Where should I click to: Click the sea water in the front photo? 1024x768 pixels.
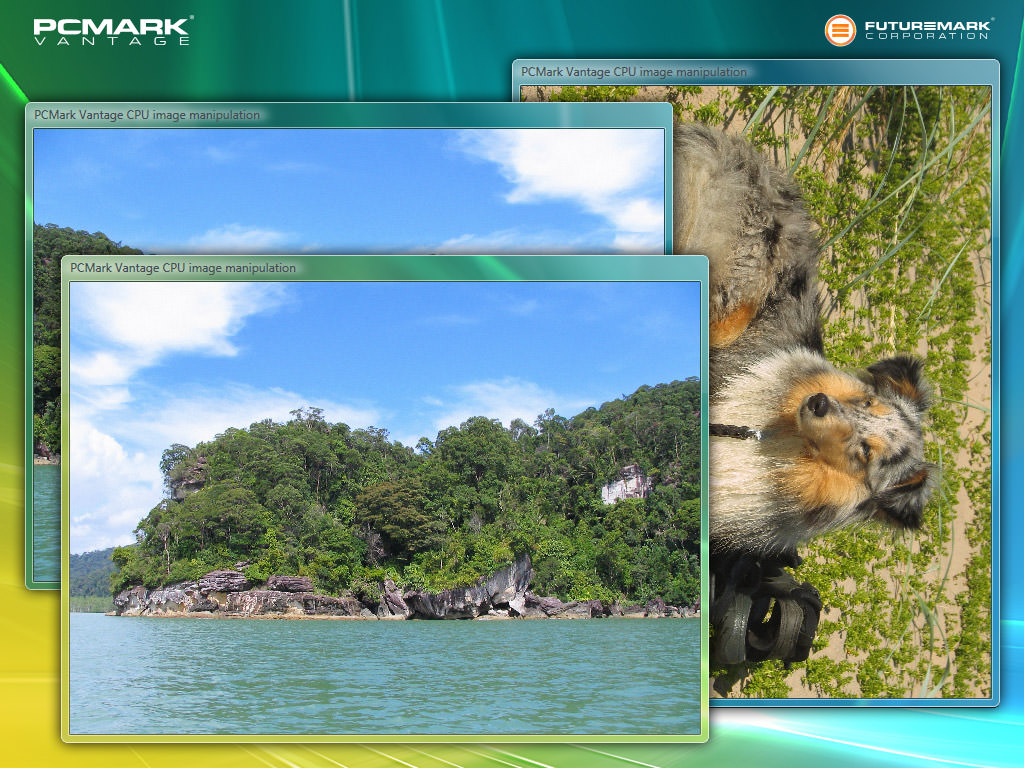click(x=384, y=675)
